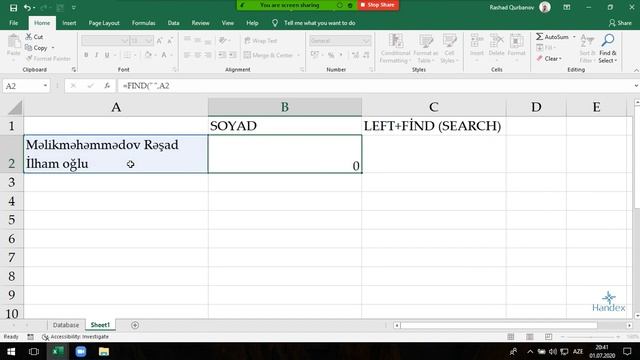This screenshot has height=360, width=640.
Task: Open Zoom app in taskbar
Action: (x=81, y=351)
